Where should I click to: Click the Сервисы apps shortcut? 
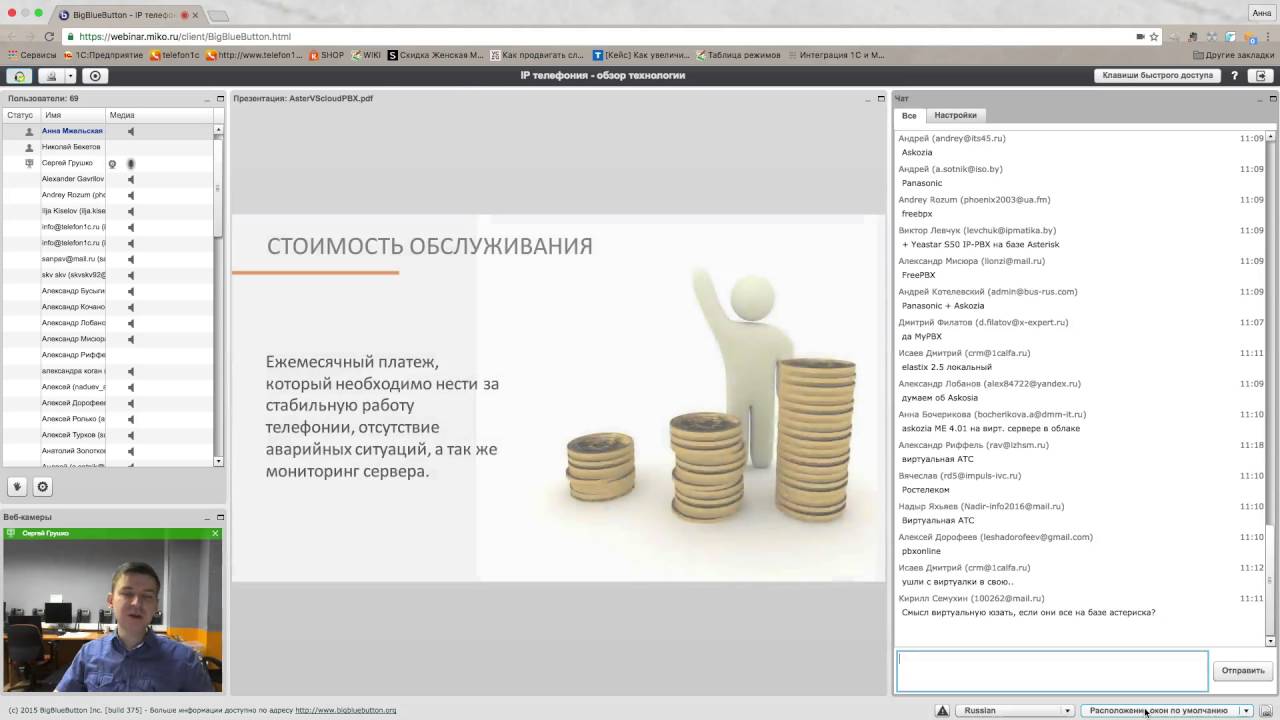[x=31, y=55]
